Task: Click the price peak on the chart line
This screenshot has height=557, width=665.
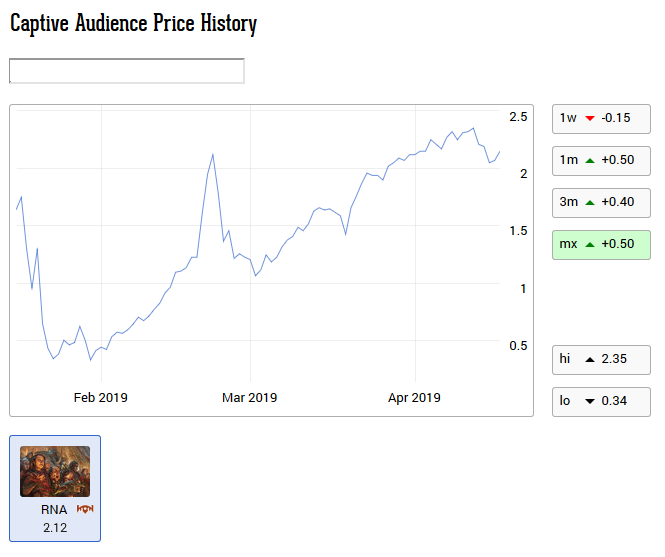Action: coord(473,128)
